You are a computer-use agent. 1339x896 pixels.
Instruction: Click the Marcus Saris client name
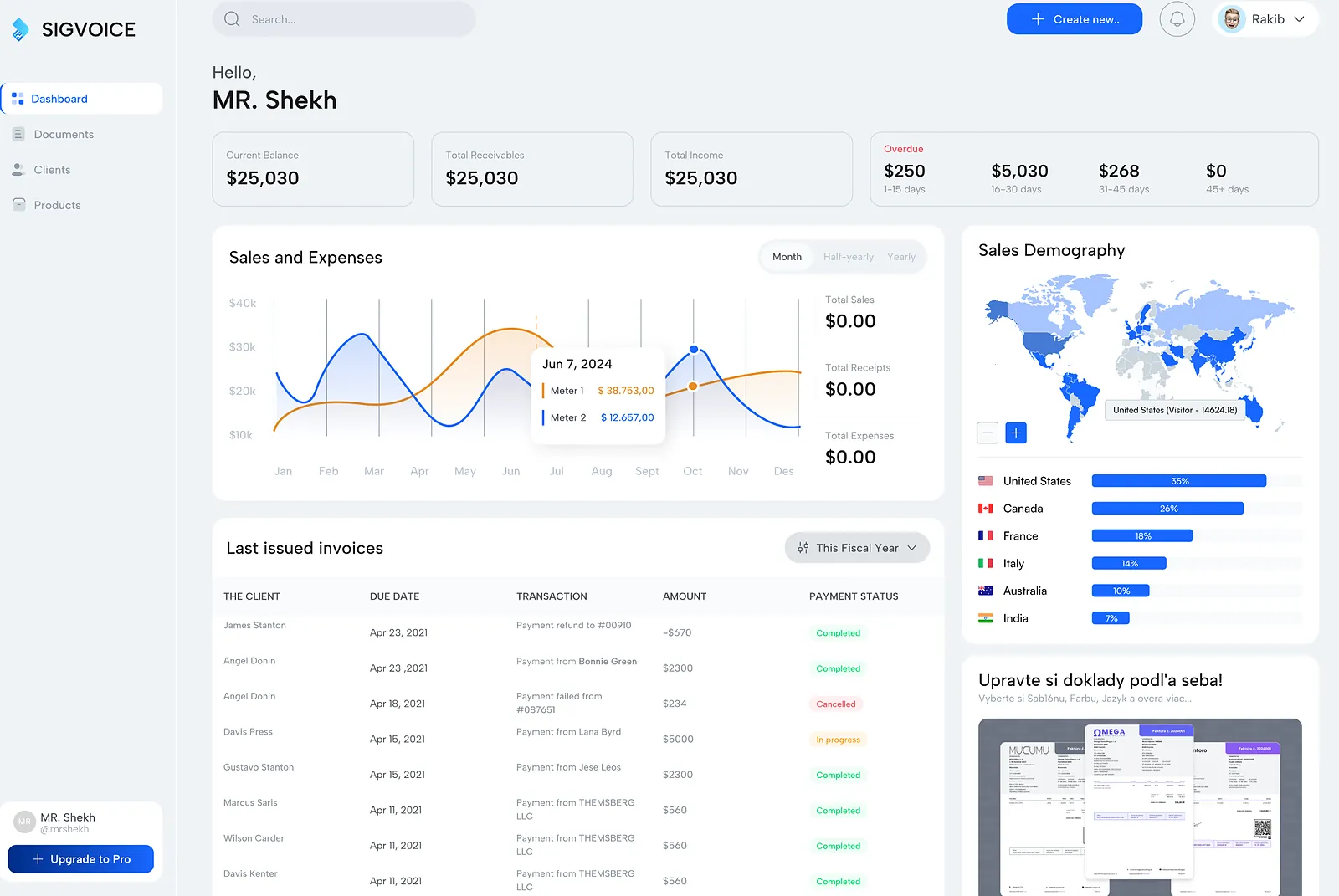point(250,802)
